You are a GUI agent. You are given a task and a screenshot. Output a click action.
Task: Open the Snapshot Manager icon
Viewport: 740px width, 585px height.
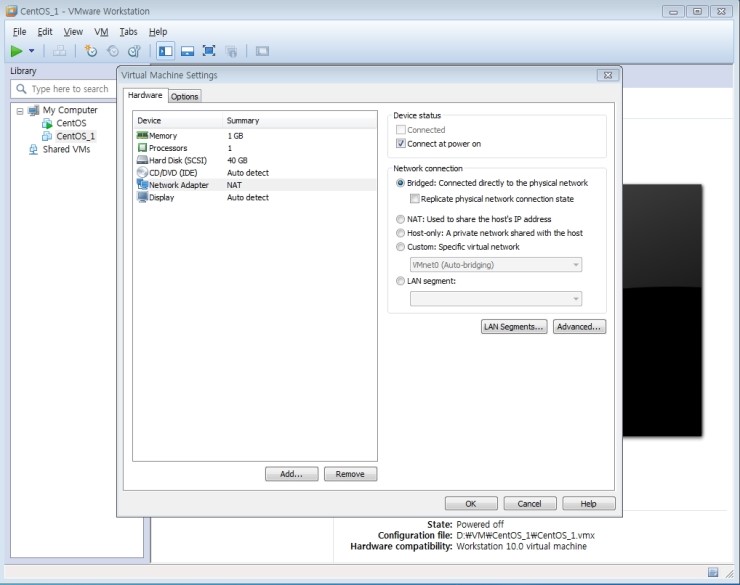[x=135, y=51]
